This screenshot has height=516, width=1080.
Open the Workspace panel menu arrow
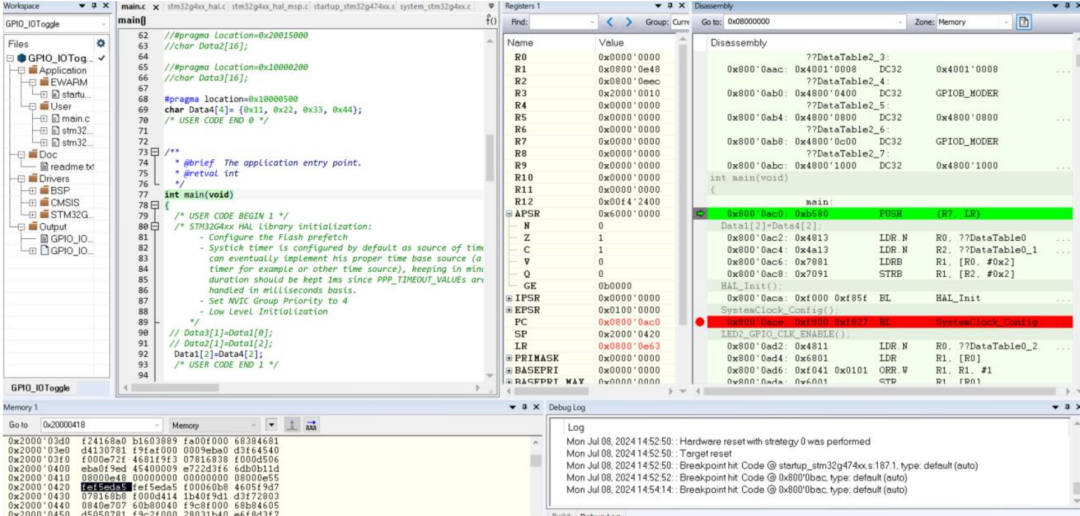pyautogui.click(x=83, y=6)
